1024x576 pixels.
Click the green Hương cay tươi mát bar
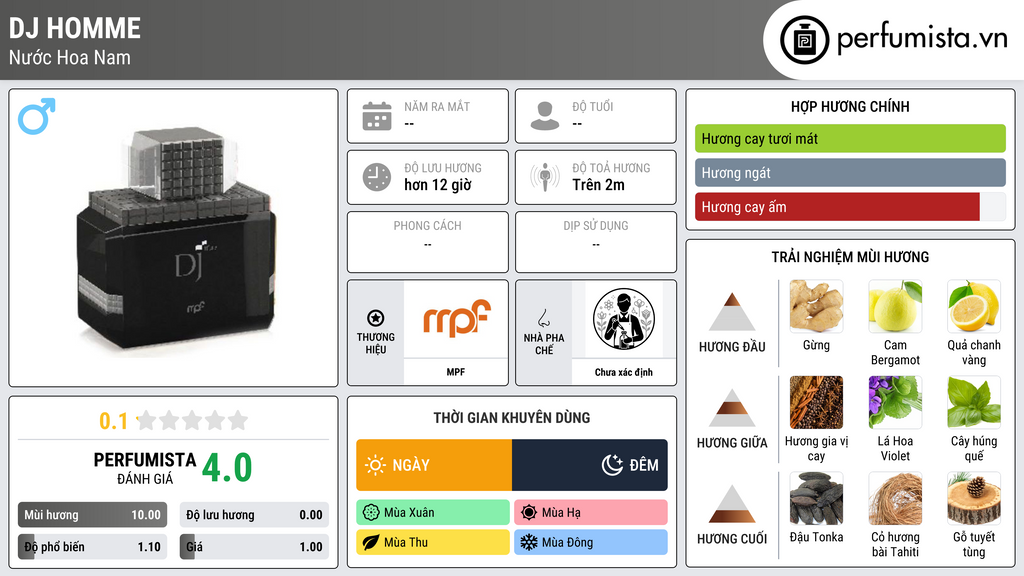(x=850, y=138)
